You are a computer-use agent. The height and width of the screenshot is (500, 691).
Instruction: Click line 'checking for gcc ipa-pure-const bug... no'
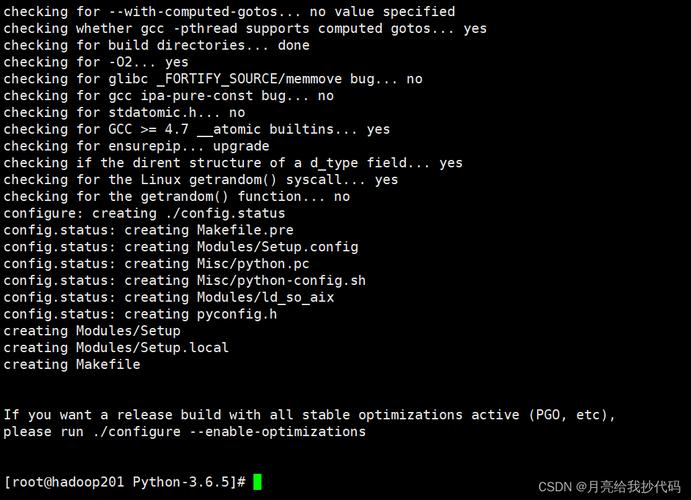pos(169,96)
